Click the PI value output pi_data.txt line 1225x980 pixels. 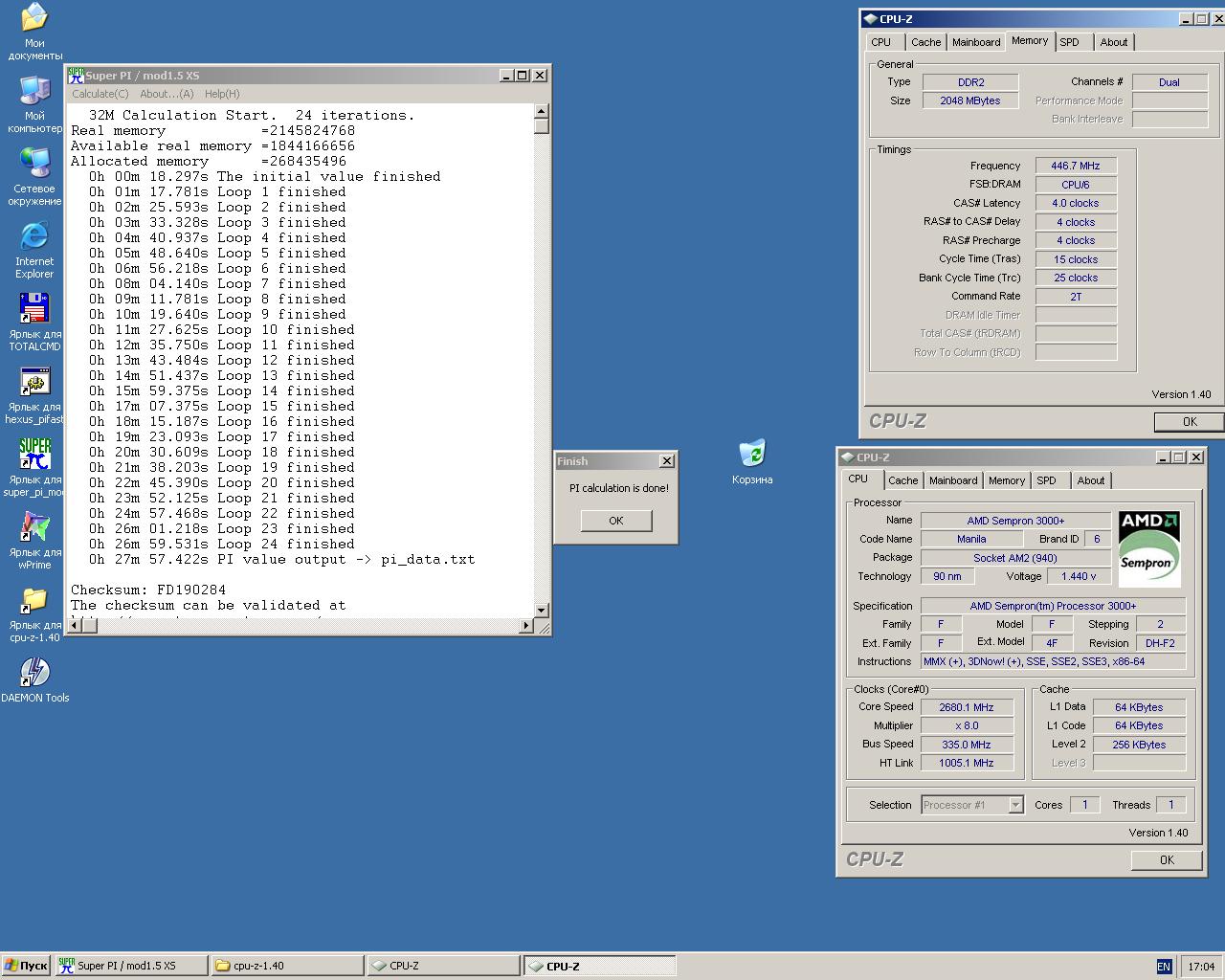(281, 559)
